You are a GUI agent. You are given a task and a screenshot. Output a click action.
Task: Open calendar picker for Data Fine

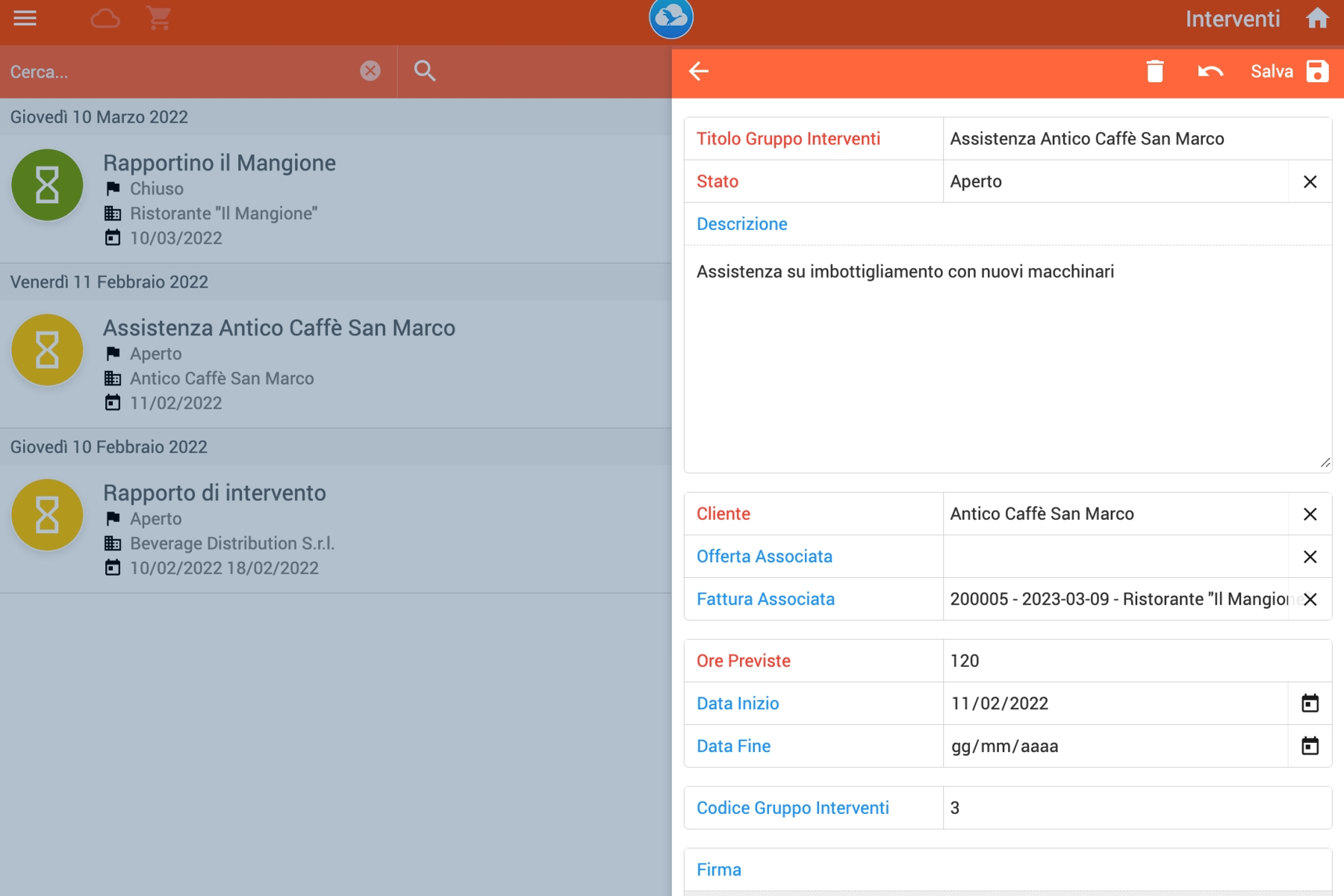1310,746
